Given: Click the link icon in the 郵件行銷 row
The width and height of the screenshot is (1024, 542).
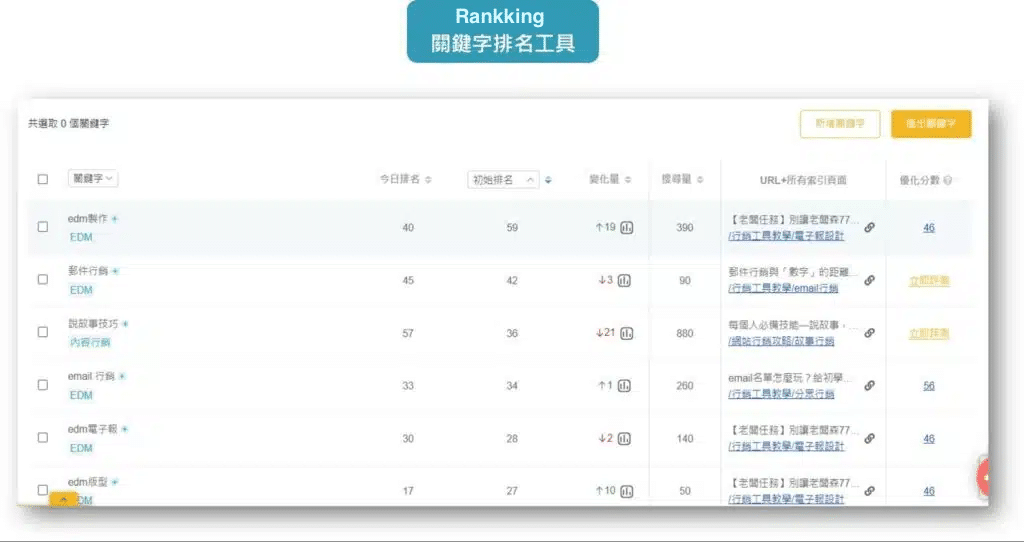Looking at the screenshot, I should 869,281.
